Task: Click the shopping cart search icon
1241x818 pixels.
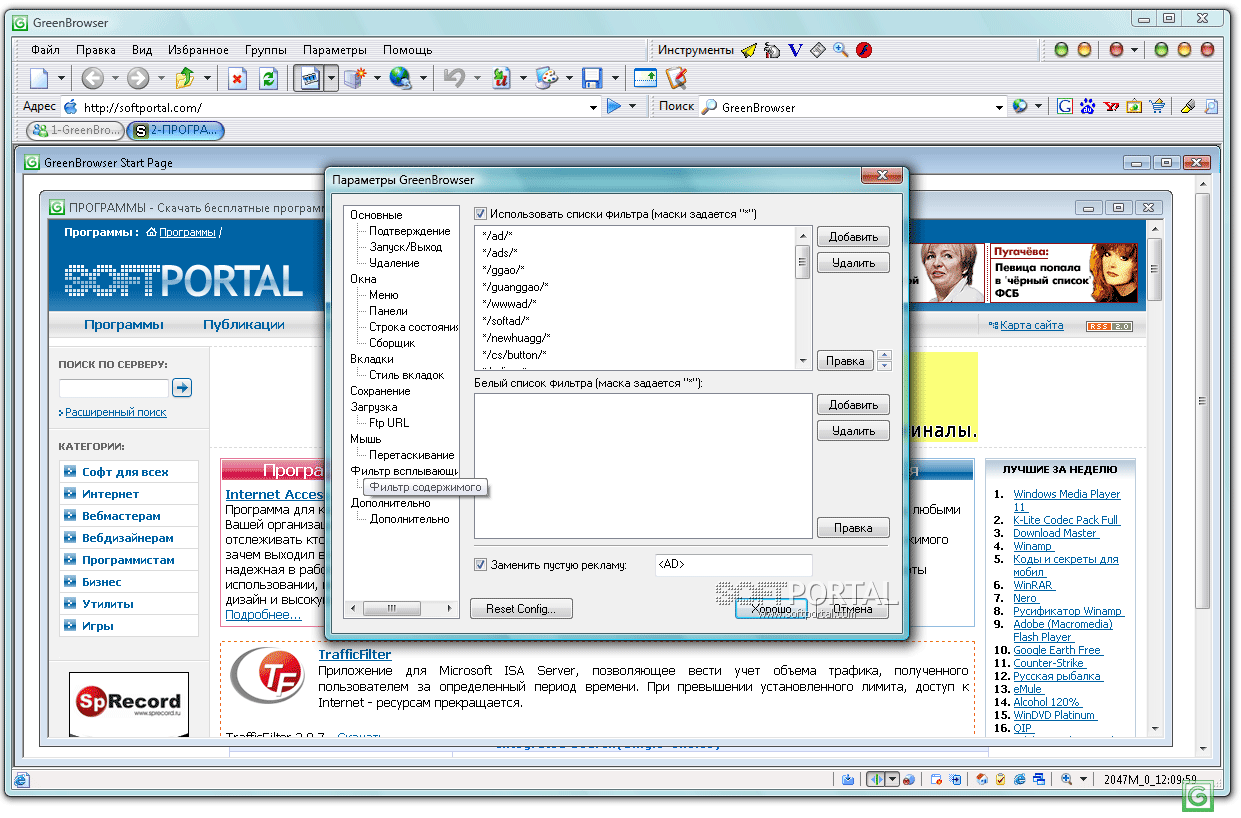Action: point(1157,106)
